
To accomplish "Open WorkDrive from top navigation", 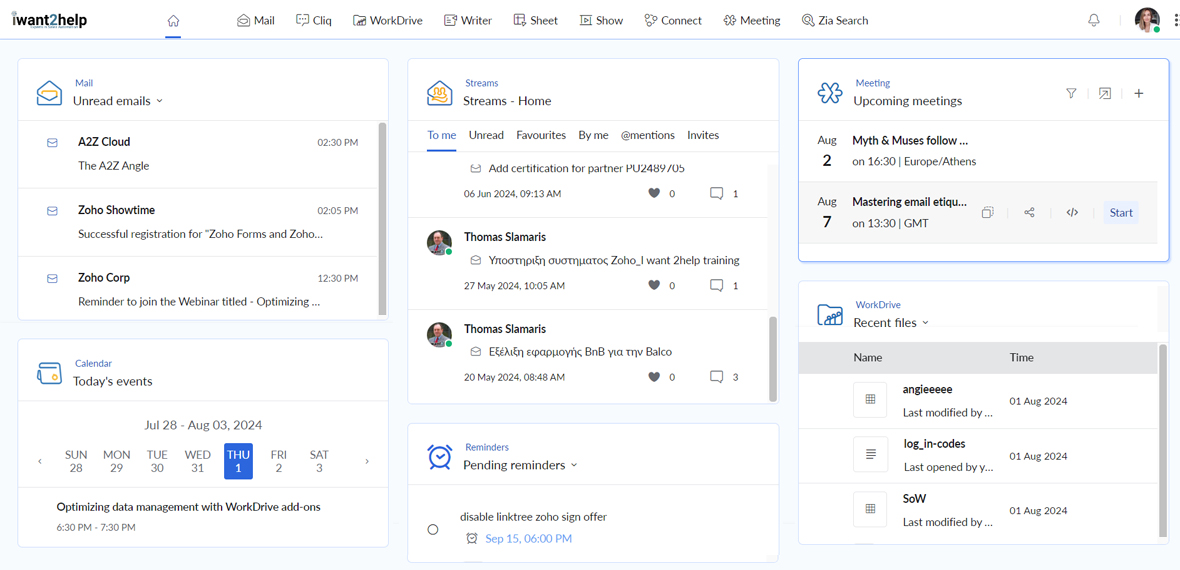I will coord(388,20).
